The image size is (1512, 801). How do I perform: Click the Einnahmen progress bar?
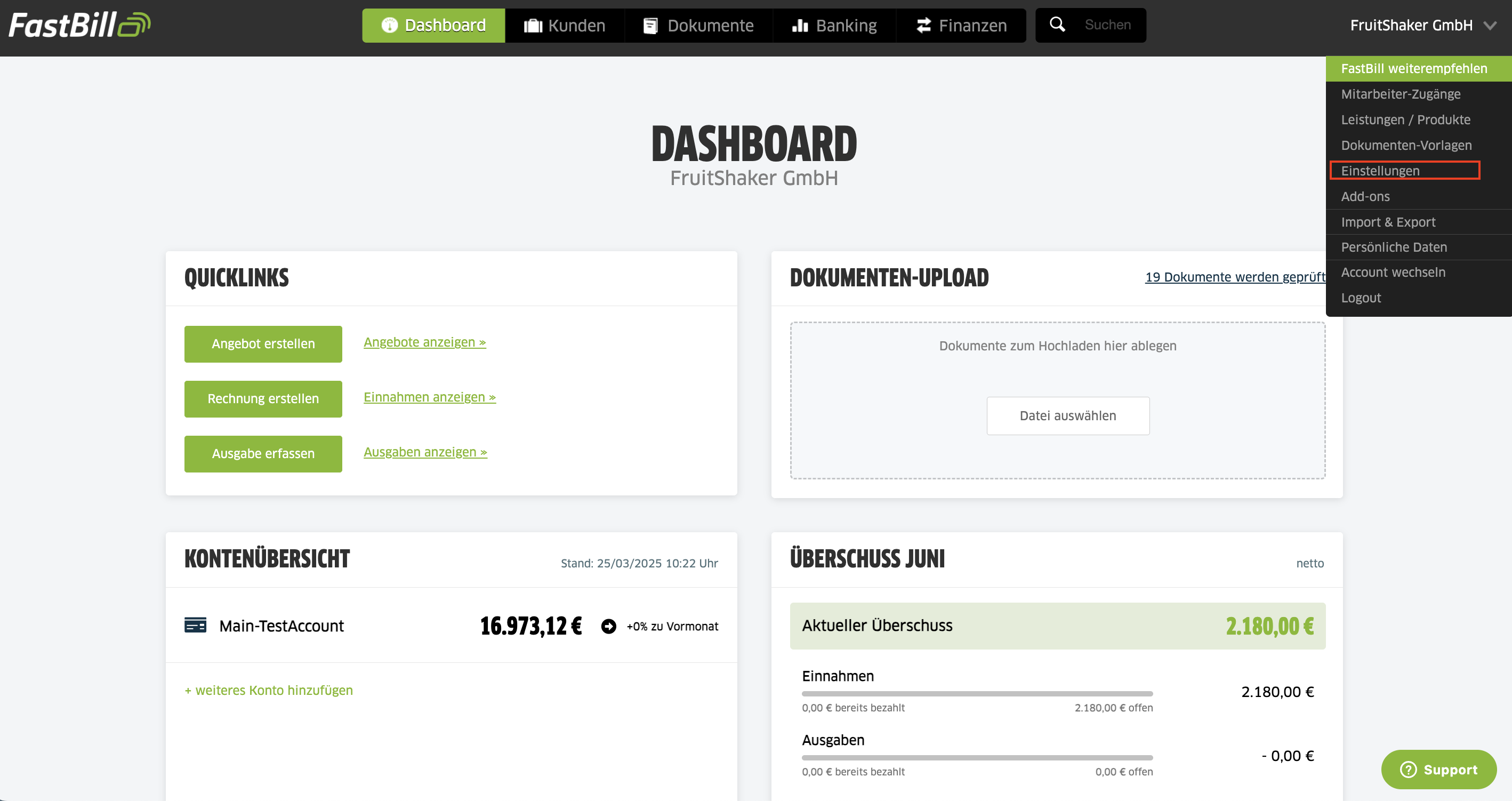click(x=977, y=693)
